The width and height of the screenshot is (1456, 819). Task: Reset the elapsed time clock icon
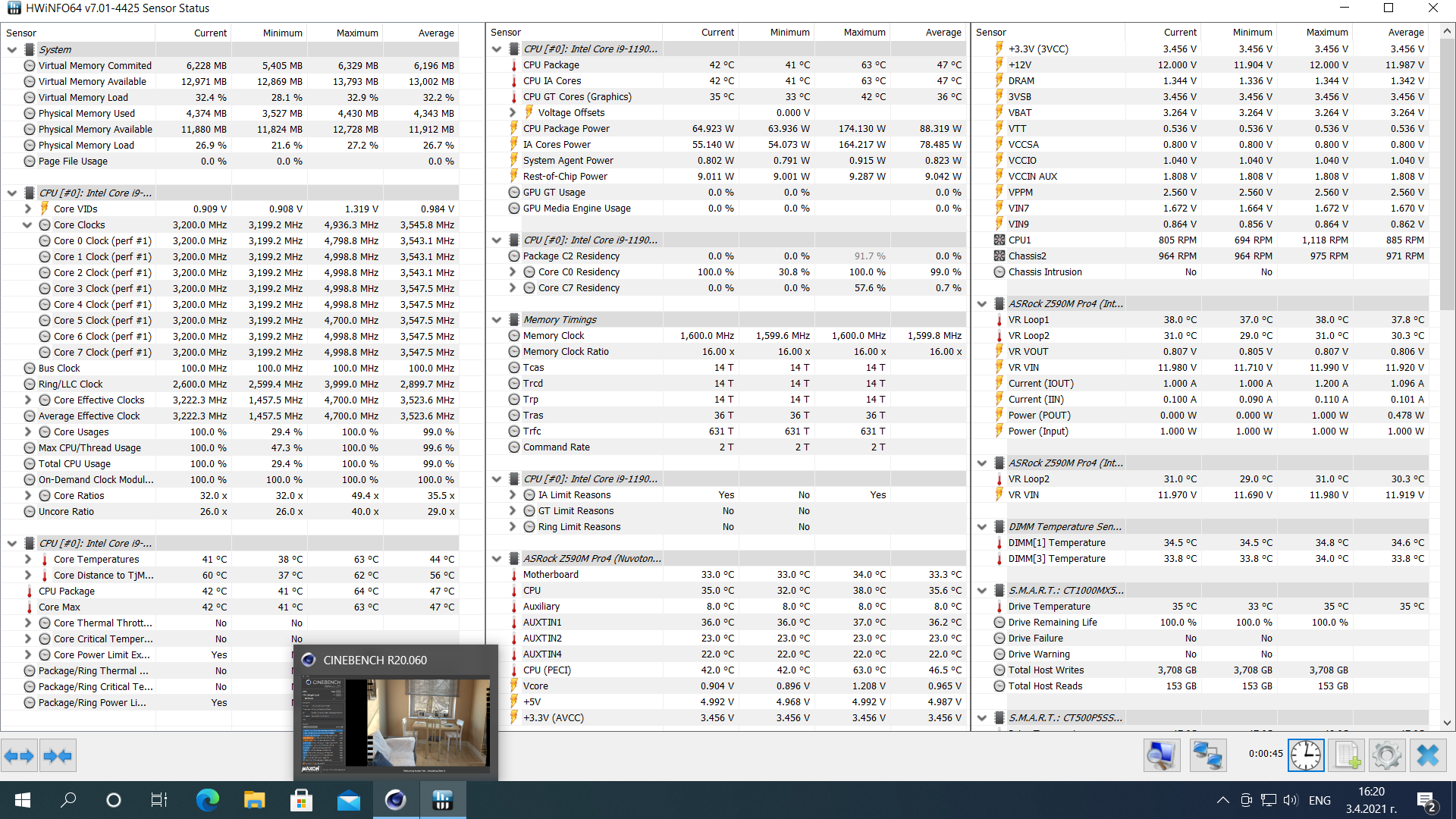pos(1306,755)
